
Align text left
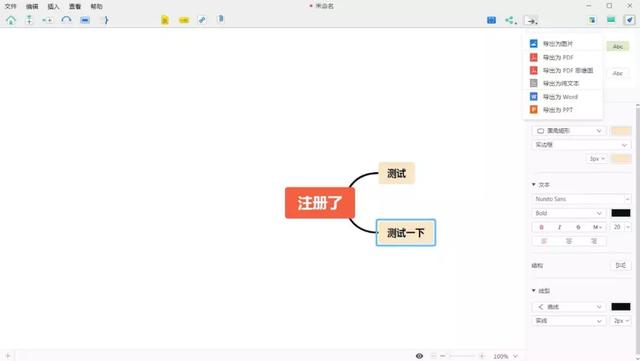544,241
